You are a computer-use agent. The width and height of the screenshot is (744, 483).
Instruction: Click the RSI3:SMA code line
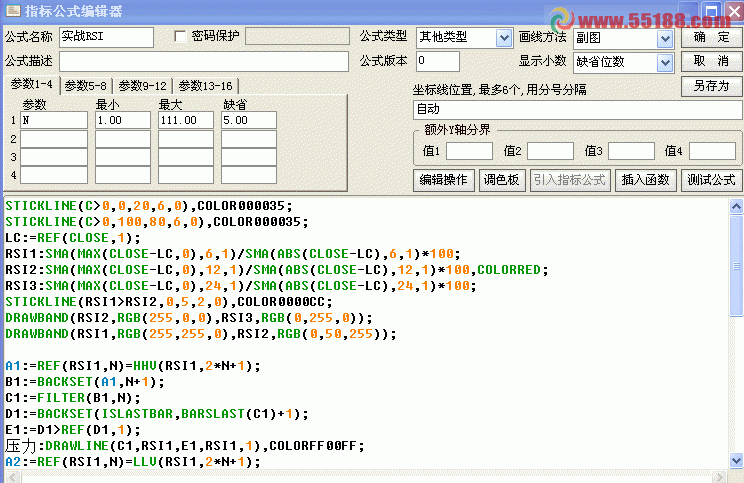click(x=241, y=286)
